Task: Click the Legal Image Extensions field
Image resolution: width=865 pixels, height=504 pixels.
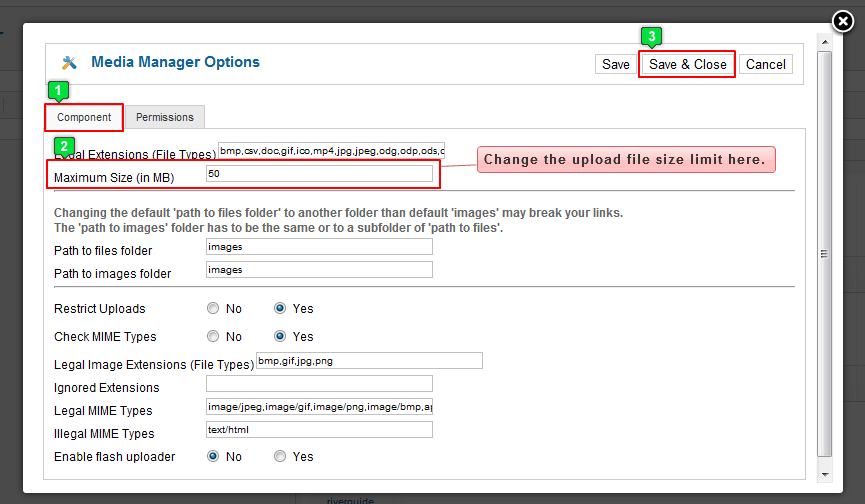Action: 369,361
